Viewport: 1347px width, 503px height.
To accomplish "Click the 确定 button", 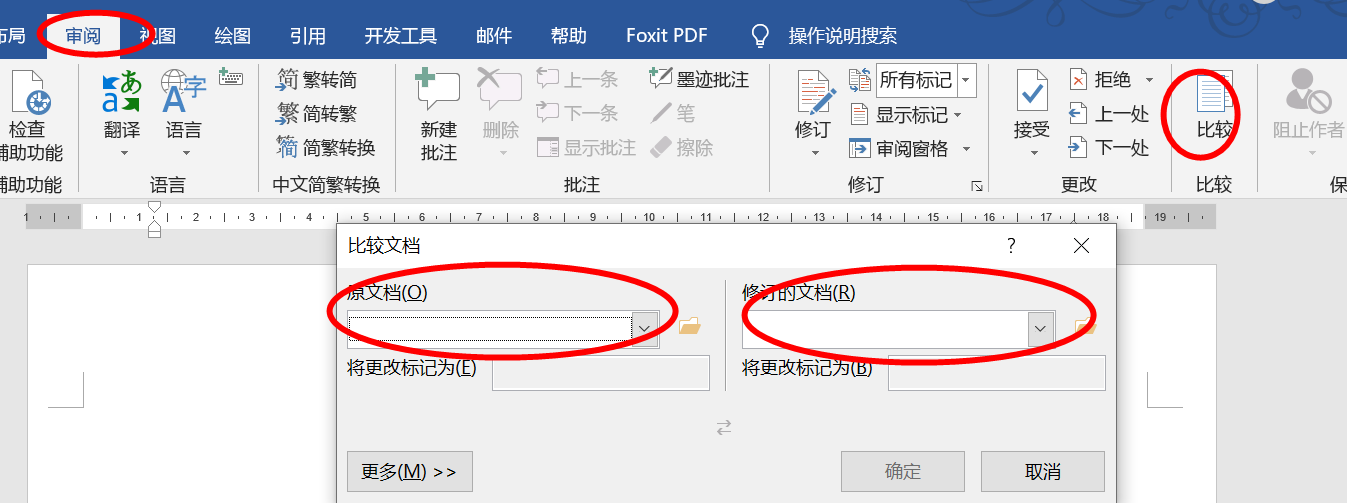I will [x=903, y=471].
